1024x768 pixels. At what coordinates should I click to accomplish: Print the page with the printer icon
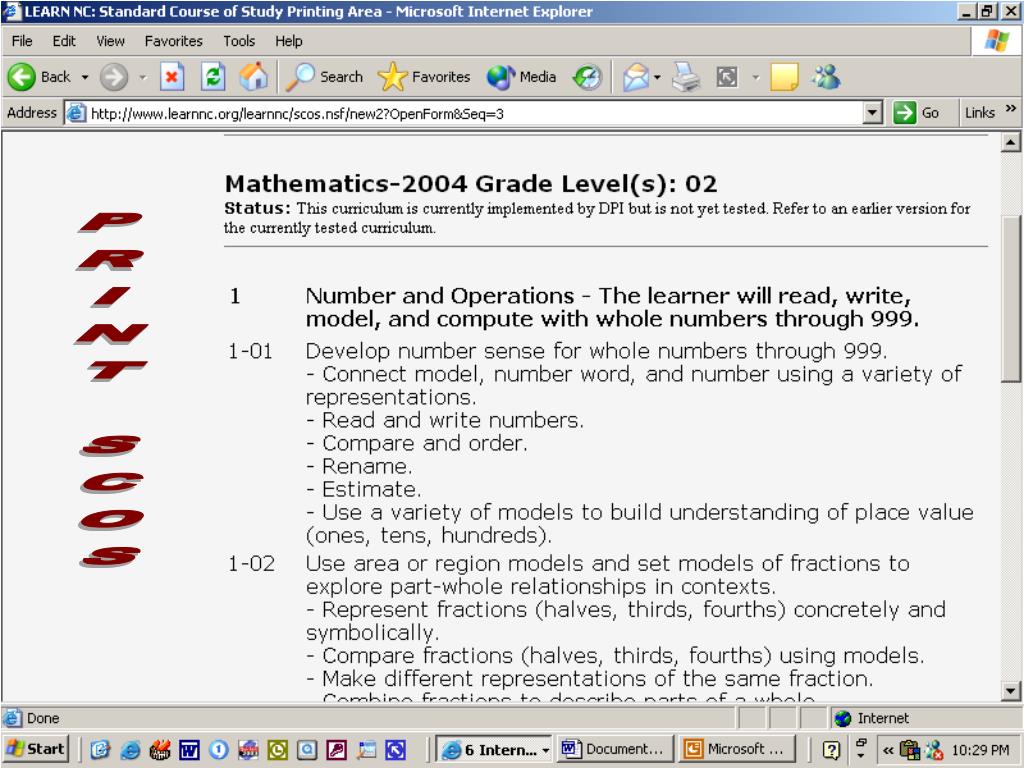pyautogui.click(x=686, y=77)
